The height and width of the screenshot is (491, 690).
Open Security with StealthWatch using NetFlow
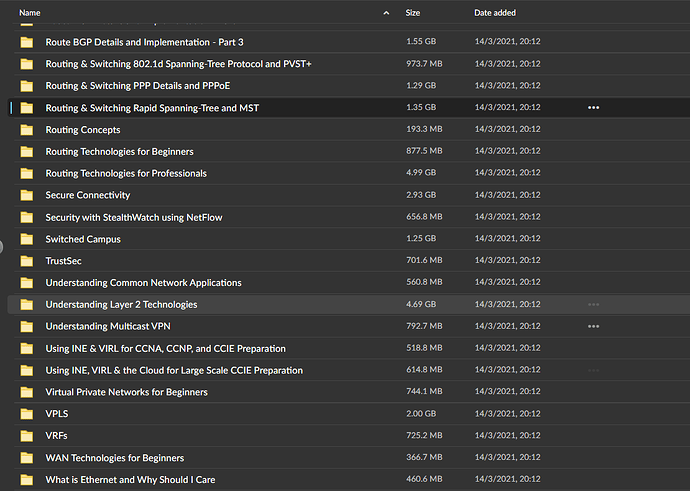(x=134, y=217)
